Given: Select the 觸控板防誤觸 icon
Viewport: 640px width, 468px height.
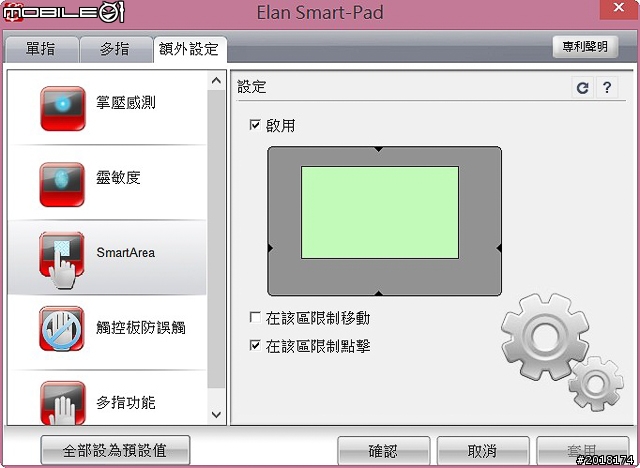Looking at the screenshot, I should tap(62, 329).
